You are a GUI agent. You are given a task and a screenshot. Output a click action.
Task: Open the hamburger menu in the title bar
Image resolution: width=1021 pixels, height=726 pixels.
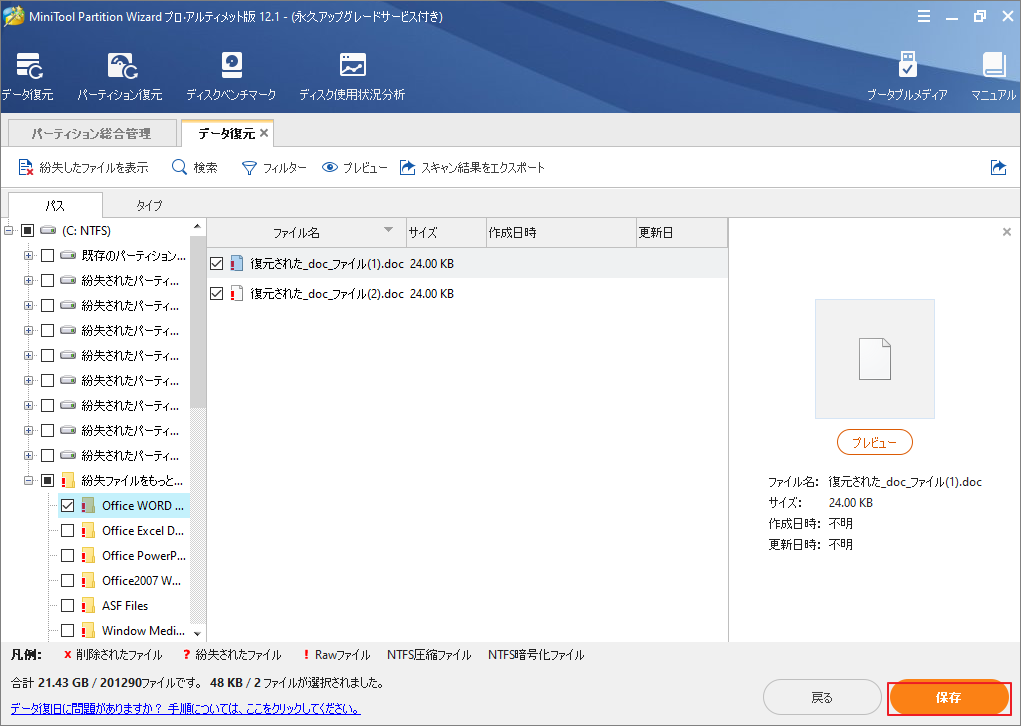pyautogui.click(x=924, y=16)
